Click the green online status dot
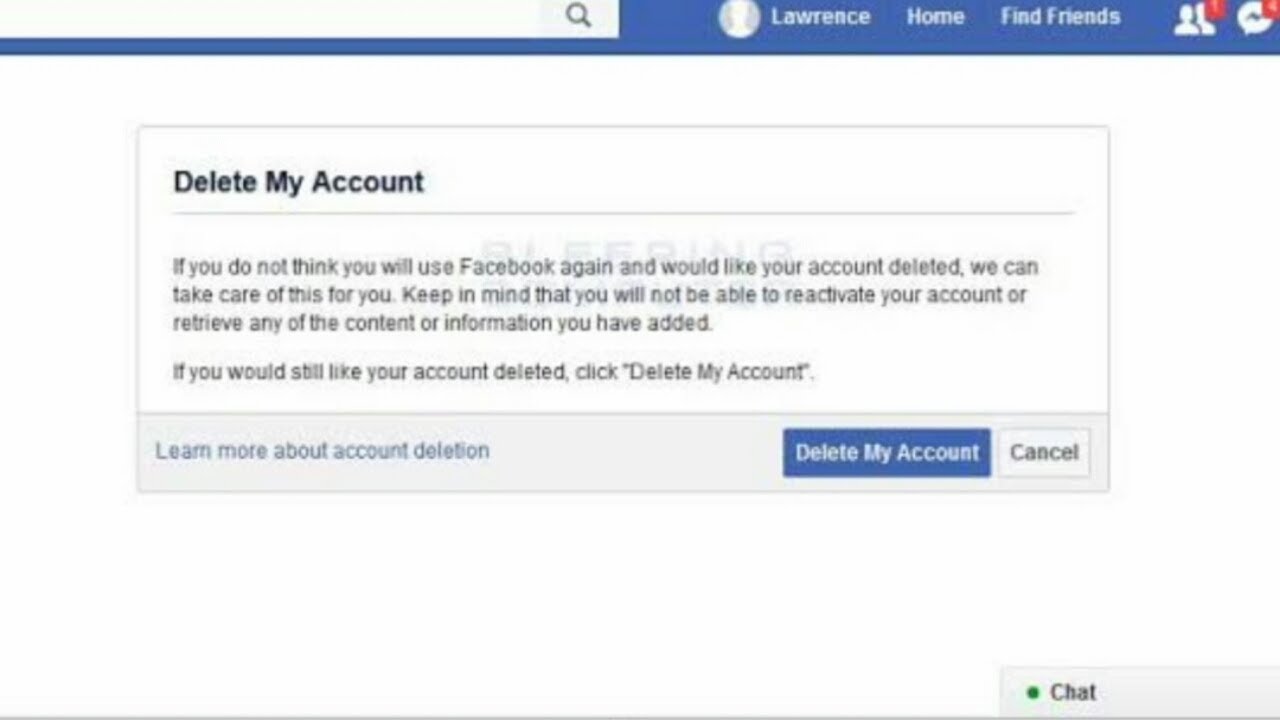The width and height of the screenshot is (1280, 720). [1033, 692]
